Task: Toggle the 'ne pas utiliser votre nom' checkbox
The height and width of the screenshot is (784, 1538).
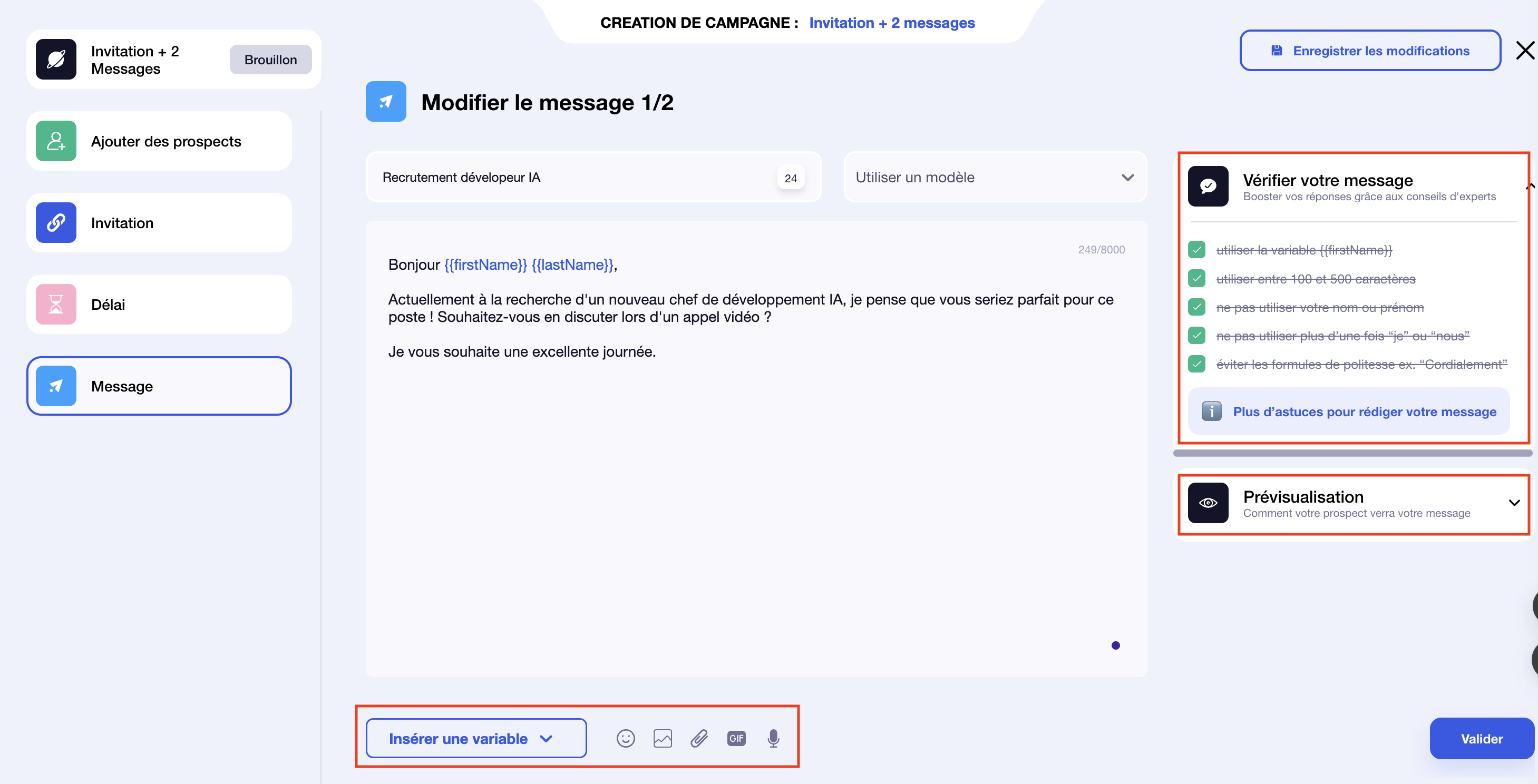Action: coord(1196,307)
